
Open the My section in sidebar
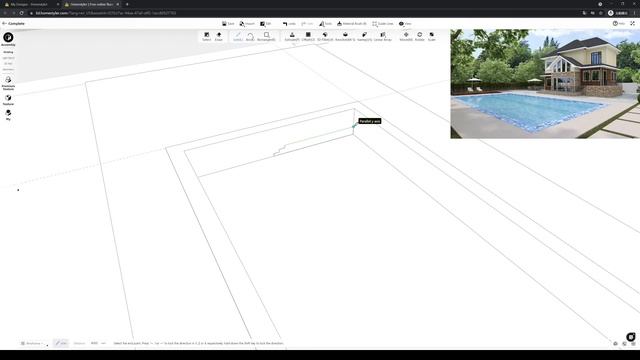[8, 115]
